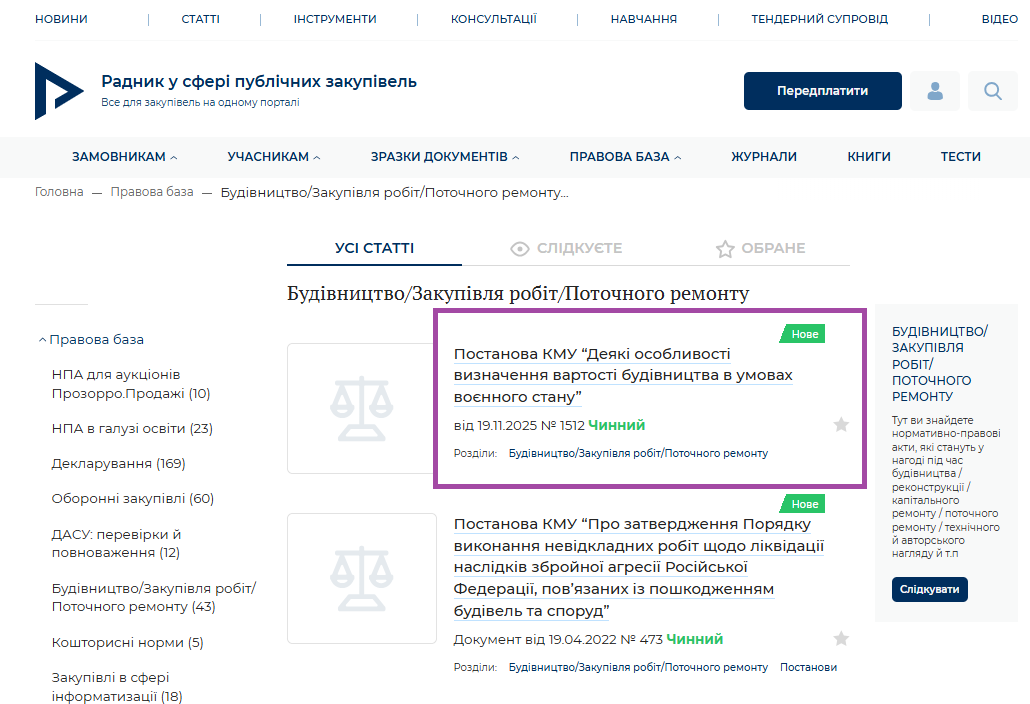Expand the Замовникам dropdown menu
The width and height of the screenshot is (1030, 704).
point(124,157)
